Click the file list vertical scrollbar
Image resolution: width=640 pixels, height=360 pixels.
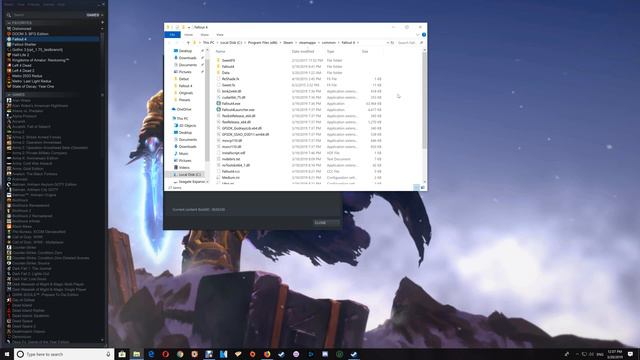424,100
